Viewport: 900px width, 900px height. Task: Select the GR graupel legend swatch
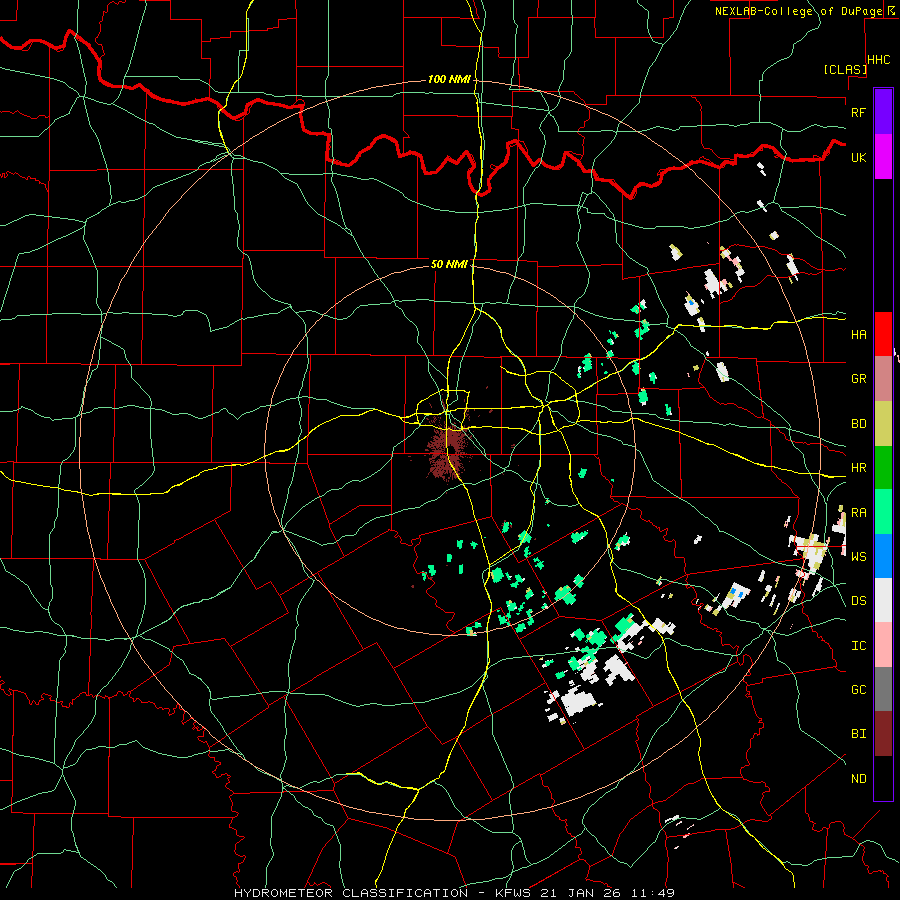pos(883,379)
